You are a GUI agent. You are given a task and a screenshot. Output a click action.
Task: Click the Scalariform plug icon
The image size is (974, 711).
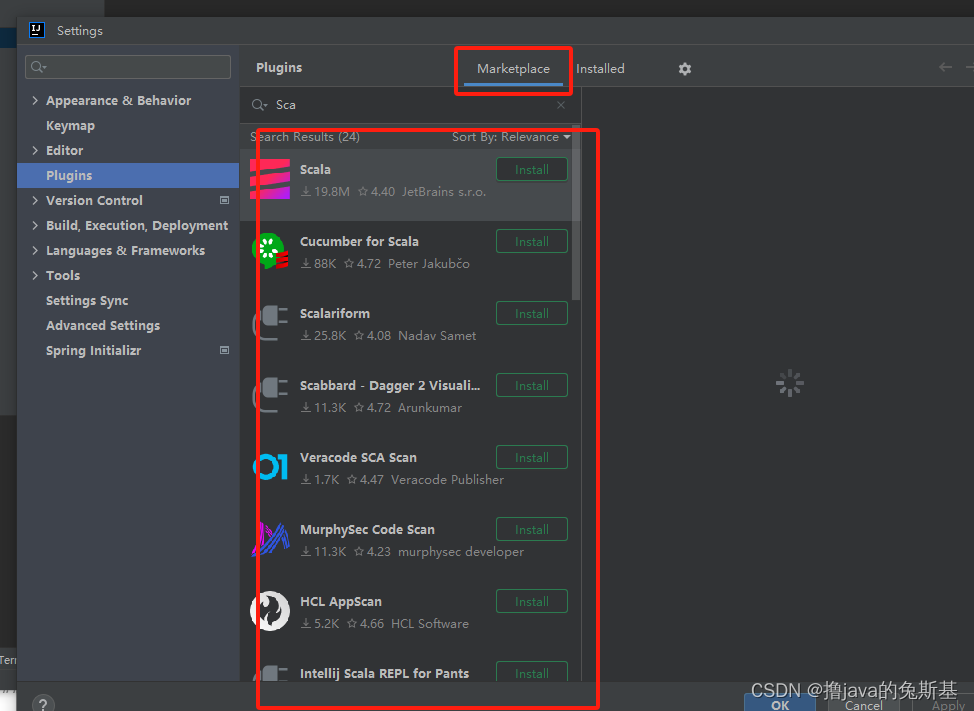point(270,323)
